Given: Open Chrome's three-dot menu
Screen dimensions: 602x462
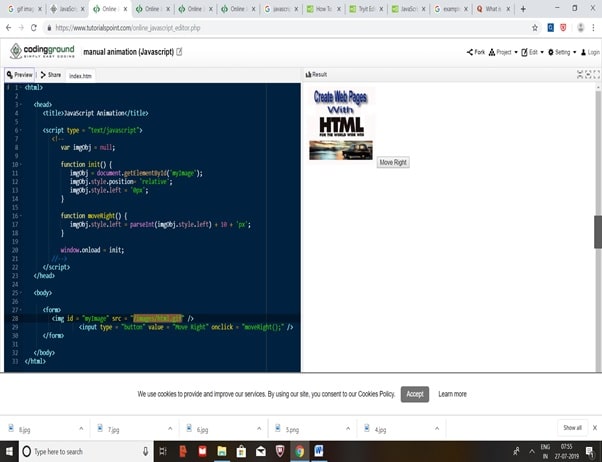Looking at the screenshot, I should click(594, 28).
